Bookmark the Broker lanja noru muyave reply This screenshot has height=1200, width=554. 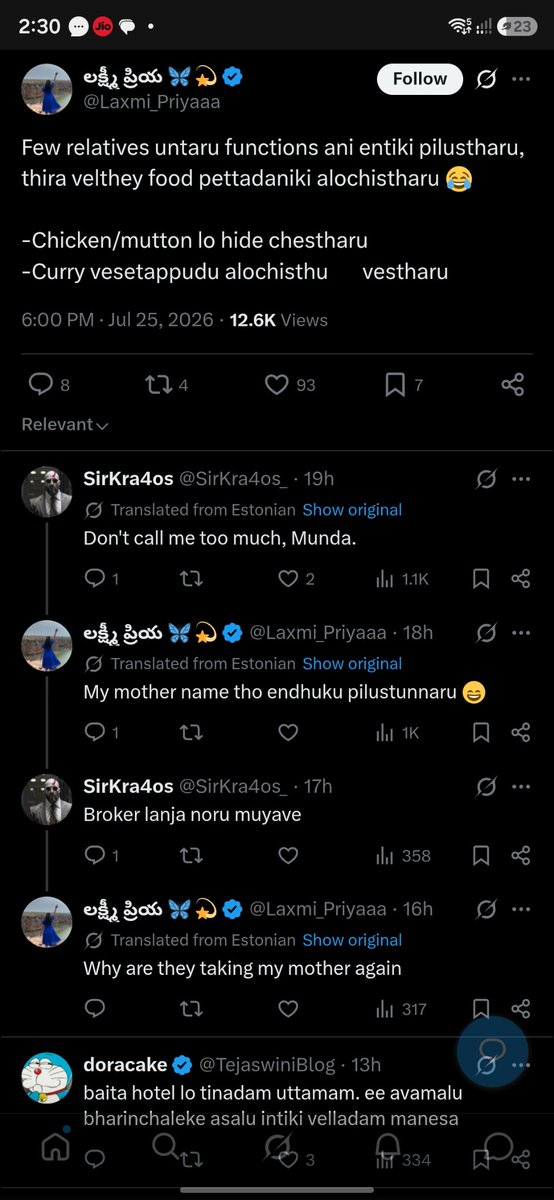click(x=481, y=855)
